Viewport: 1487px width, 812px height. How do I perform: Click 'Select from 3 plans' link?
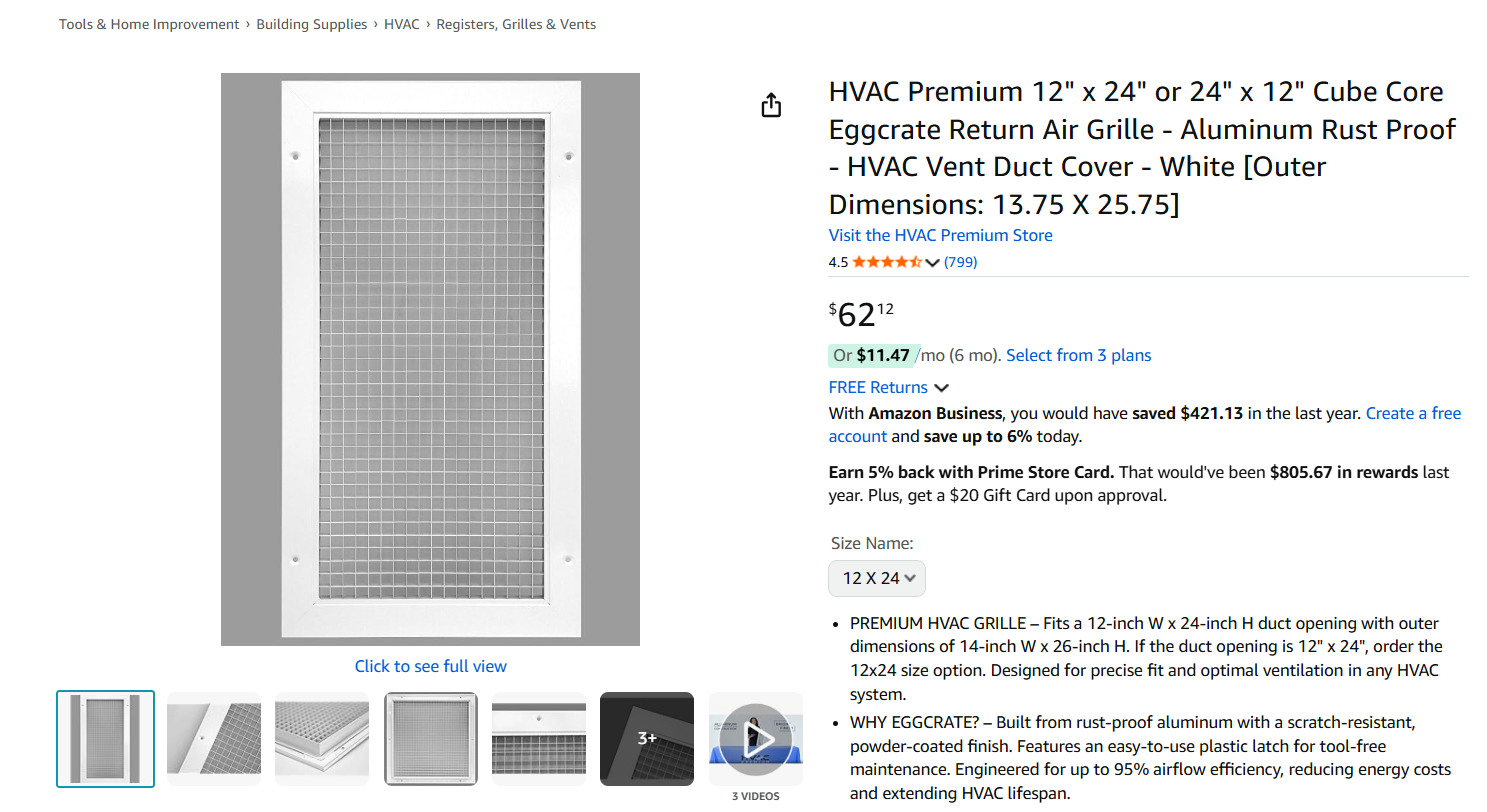tap(1078, 355)
